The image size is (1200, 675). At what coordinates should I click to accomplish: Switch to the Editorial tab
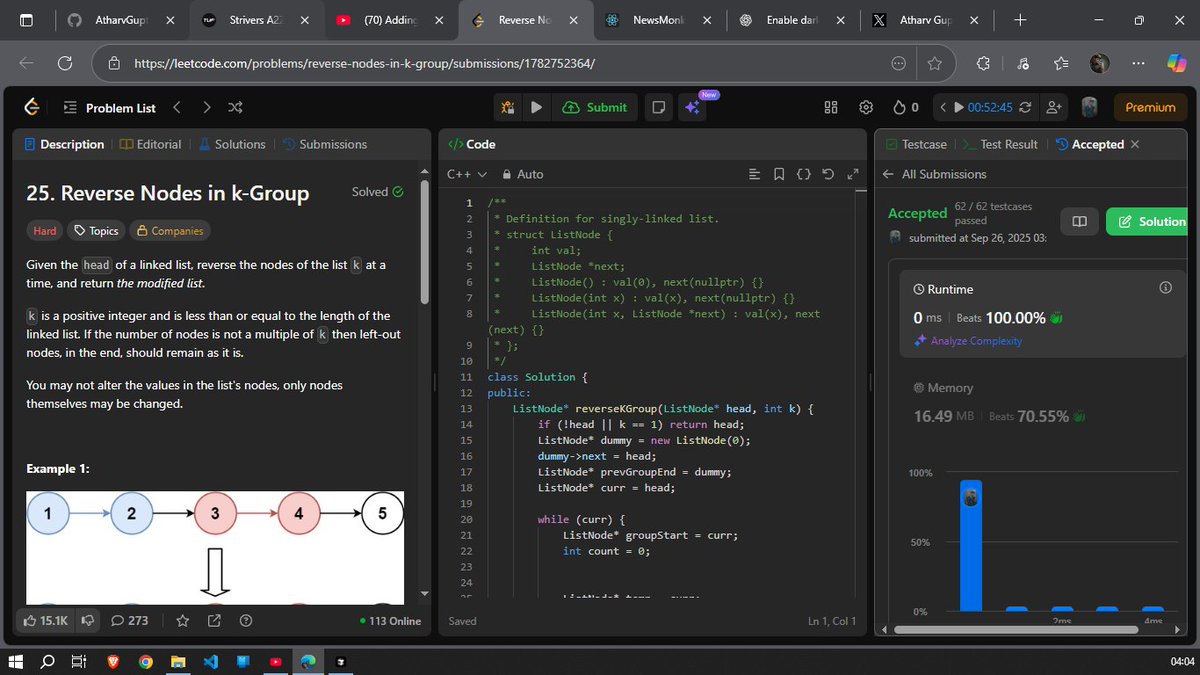point(150,144)
